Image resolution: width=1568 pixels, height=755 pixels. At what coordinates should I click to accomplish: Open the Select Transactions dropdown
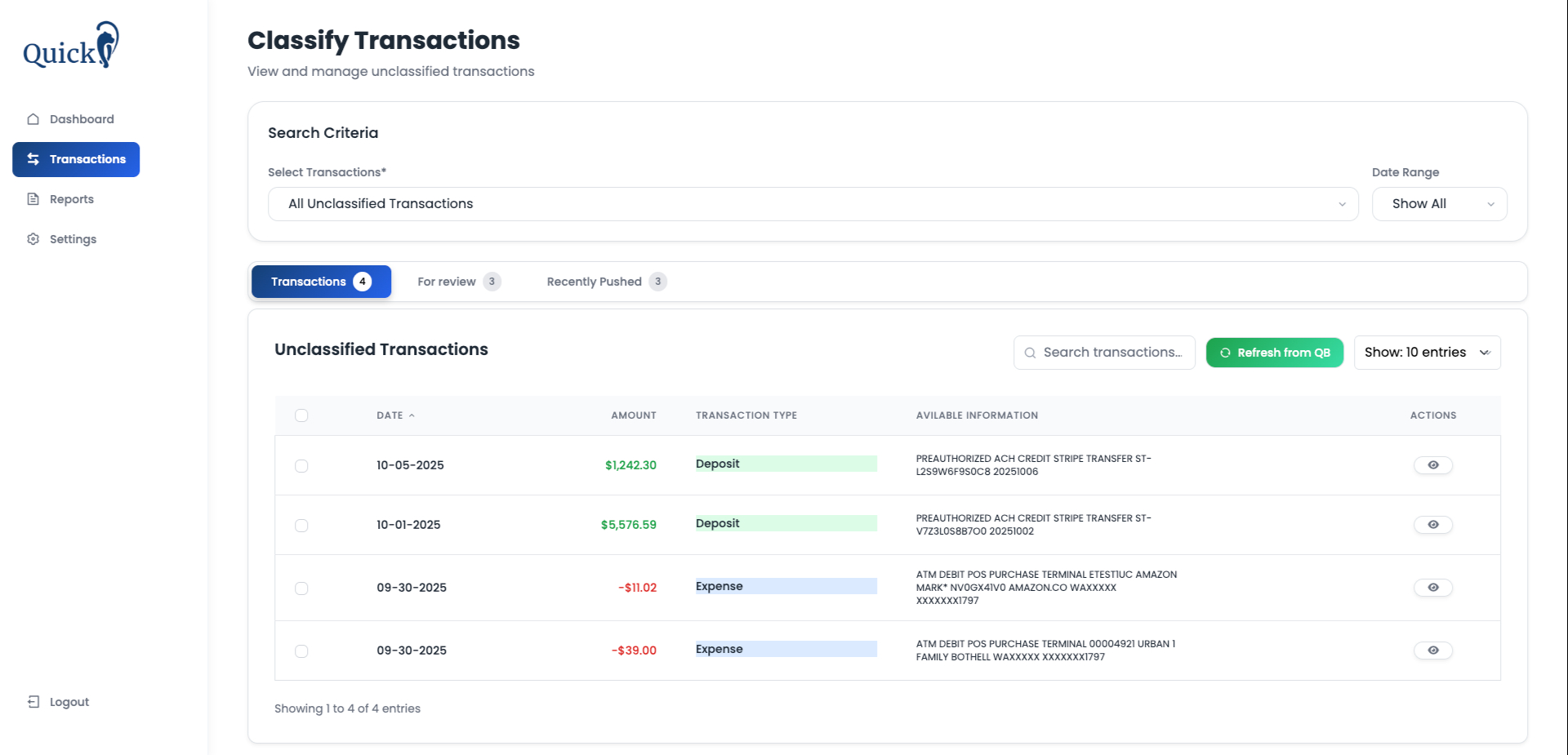click(813, 204)
